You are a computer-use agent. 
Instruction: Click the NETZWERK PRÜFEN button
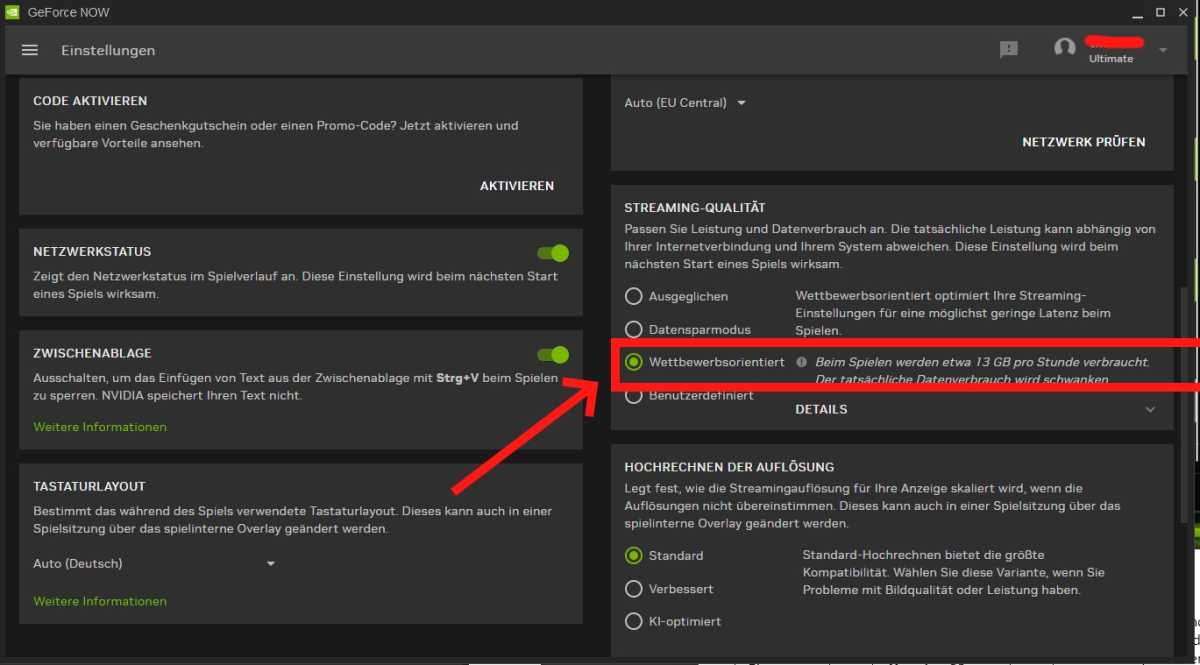pyautogui.click(x=1084, y=142)
